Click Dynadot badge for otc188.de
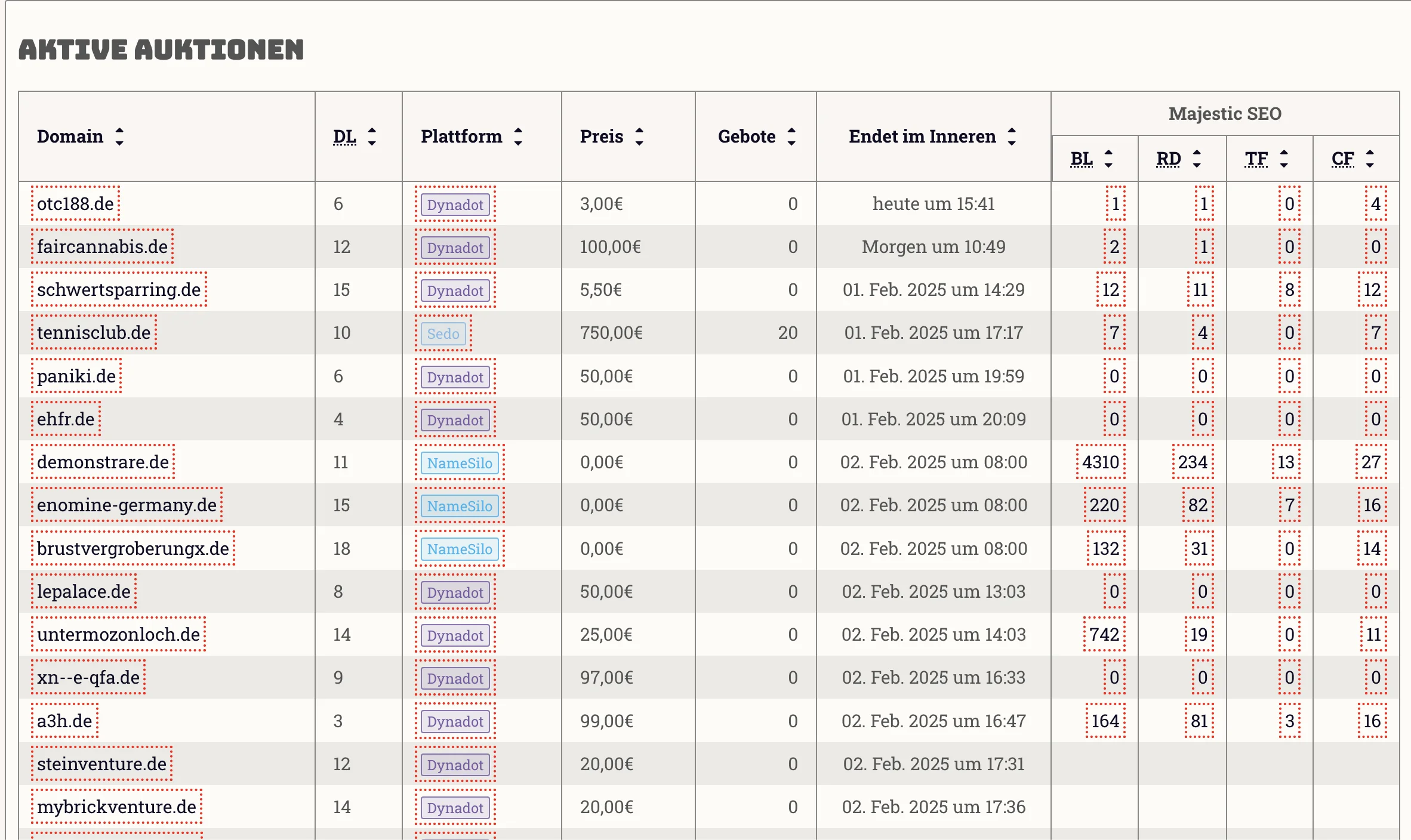This screenshot has height=840, width=1411. click(x=455, y=205)
